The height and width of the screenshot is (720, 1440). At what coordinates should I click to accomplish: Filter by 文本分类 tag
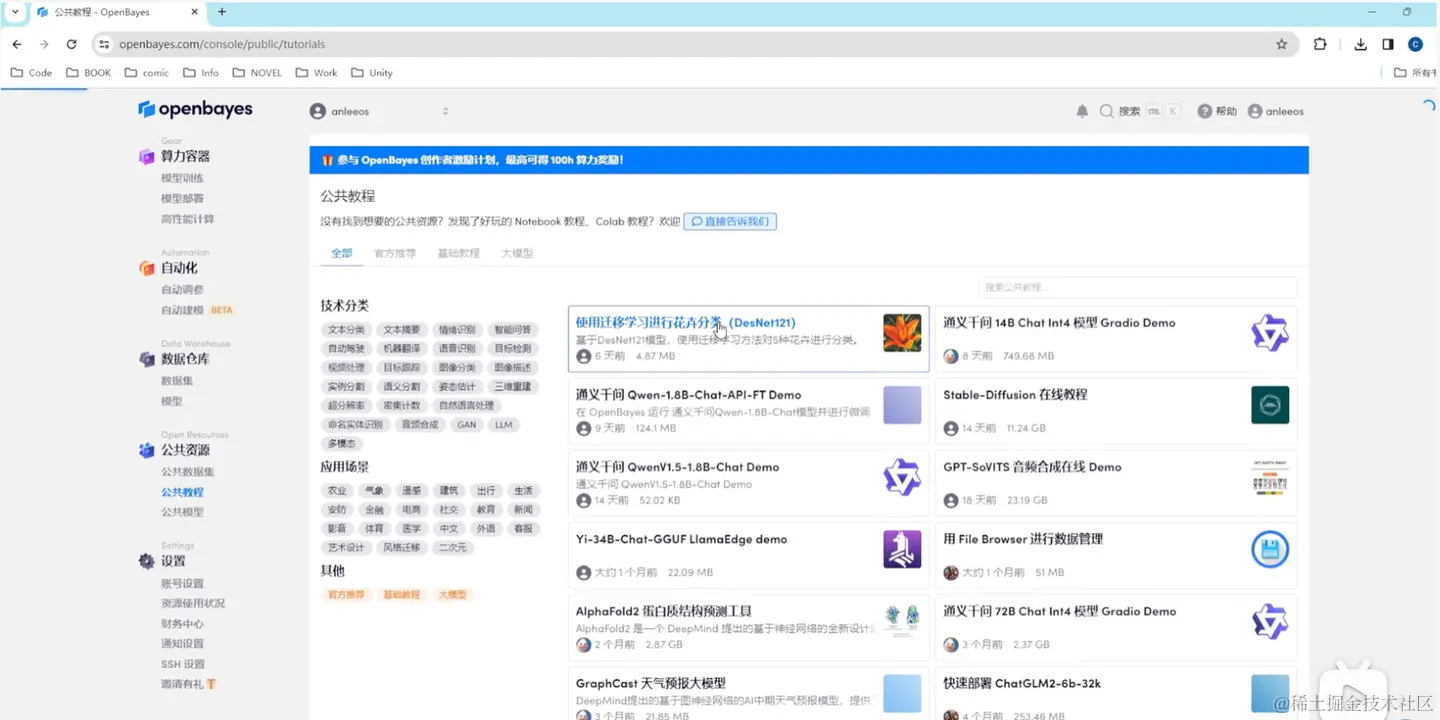[346, 330]
